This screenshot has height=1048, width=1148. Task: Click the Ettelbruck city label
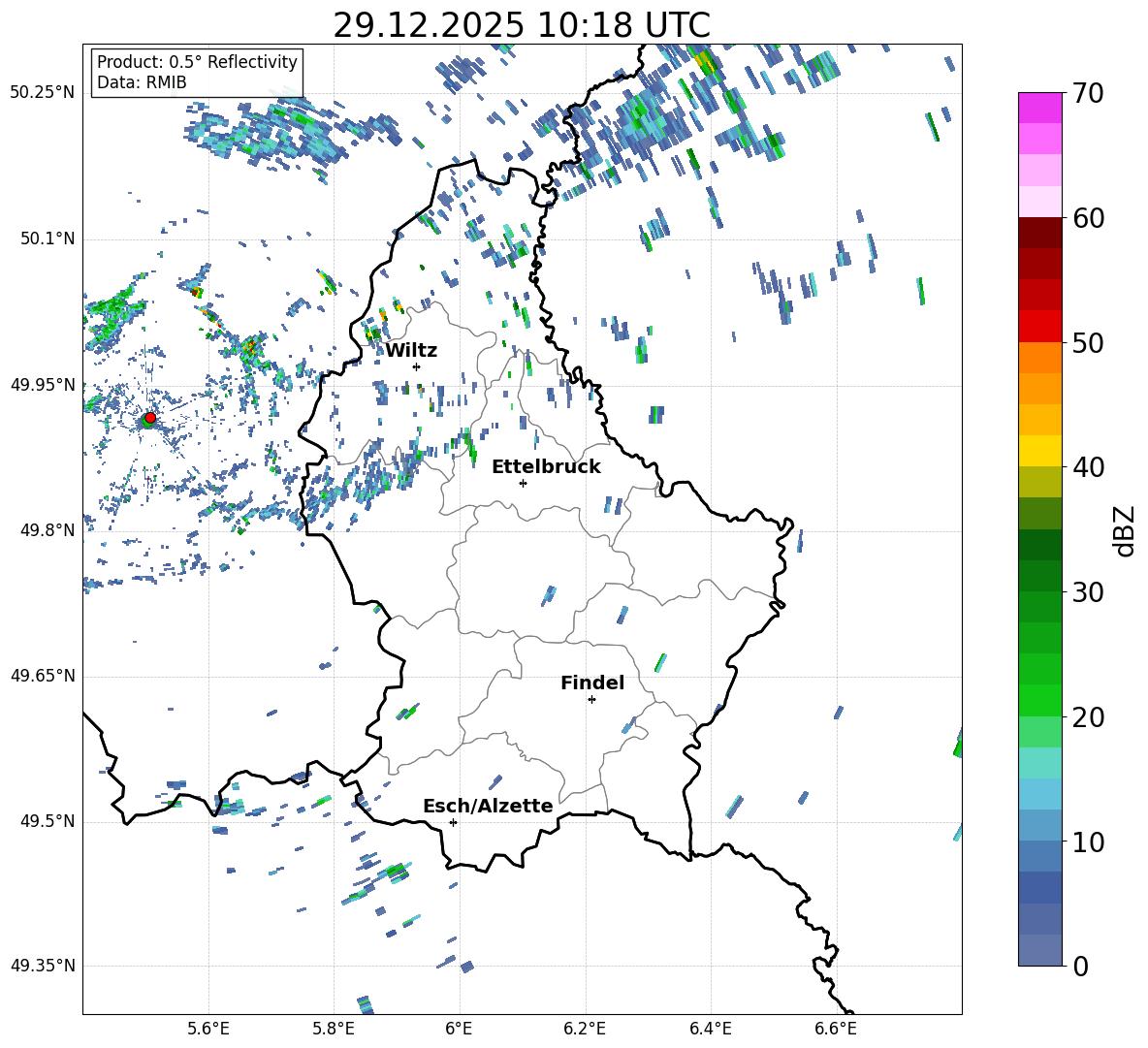(546, 467)
